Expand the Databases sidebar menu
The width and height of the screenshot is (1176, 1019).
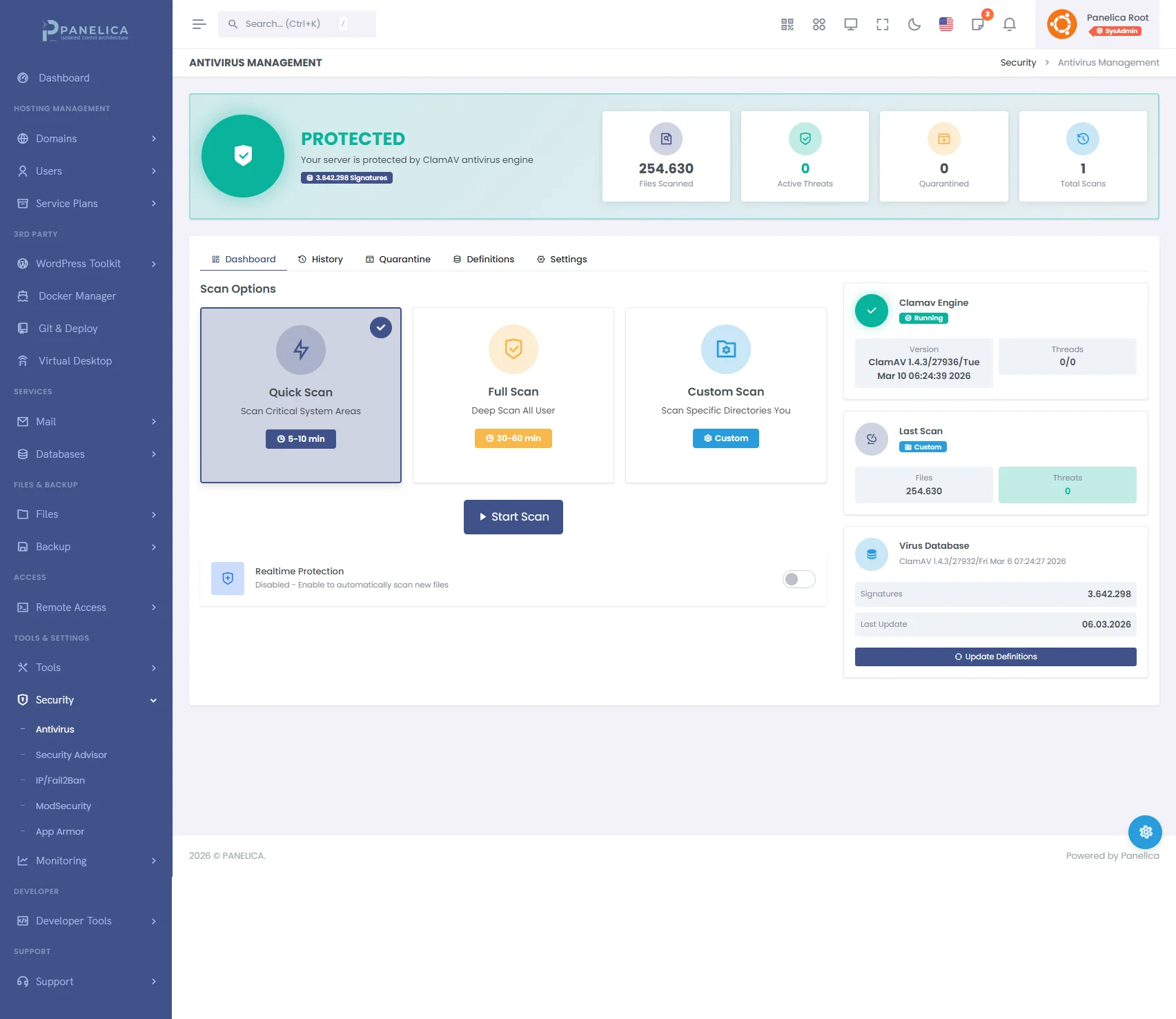tap(86, 454)
